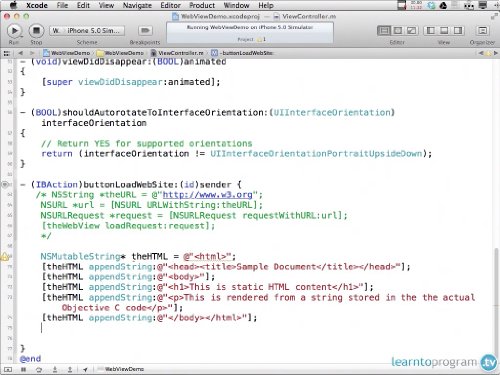This screenshot has width=500, height=375.
Task: Open the Product menu
Action: click(x=202, y=5)
